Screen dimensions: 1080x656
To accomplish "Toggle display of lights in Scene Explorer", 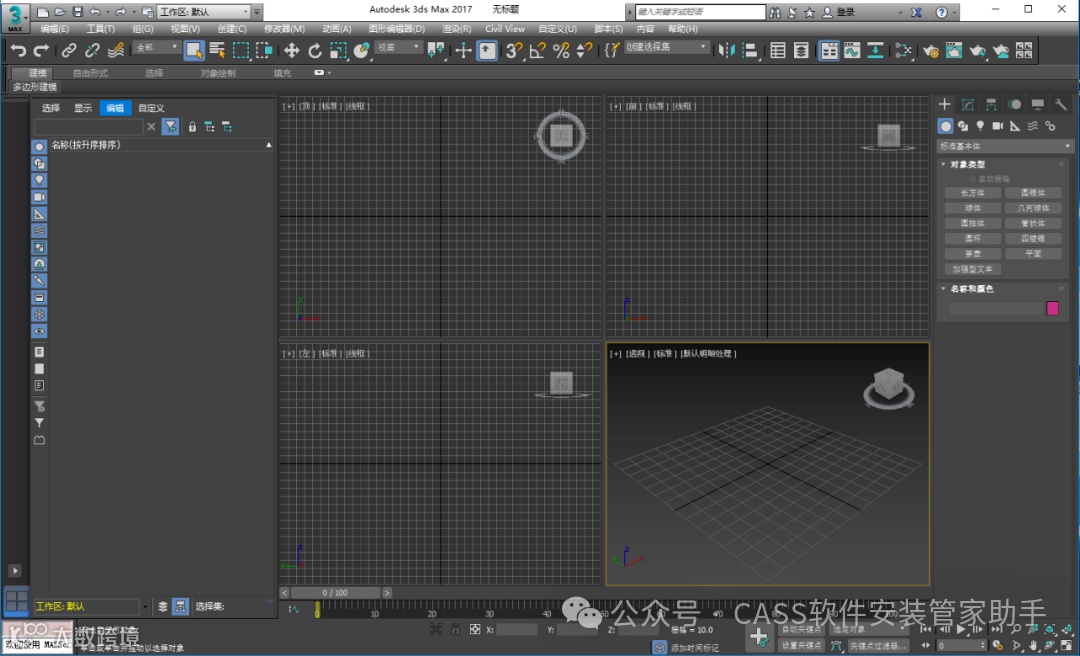I will click(40, 180).
